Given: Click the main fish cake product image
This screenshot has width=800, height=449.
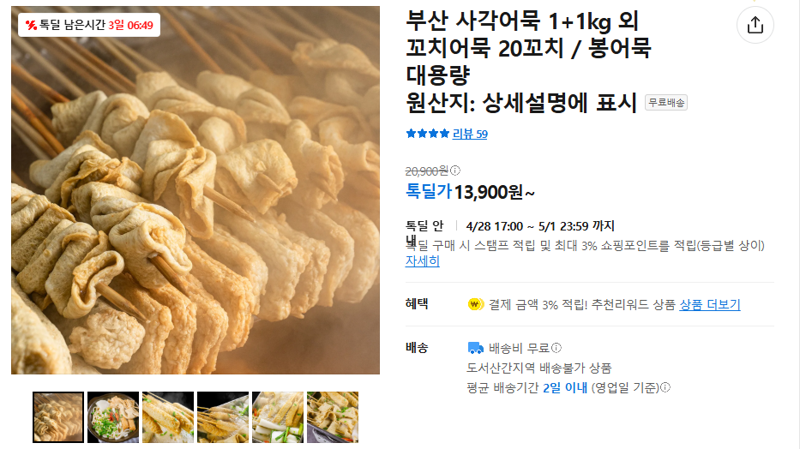Looking at the screenshot, I should point(195,190).
